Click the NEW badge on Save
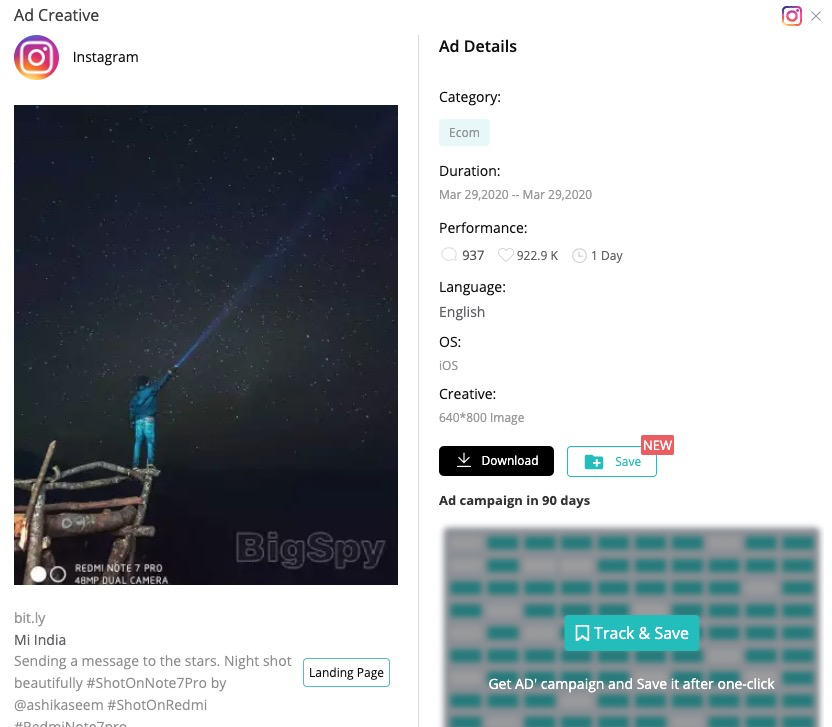This screenshot has width=832, height=727. (x=657, y=445)
